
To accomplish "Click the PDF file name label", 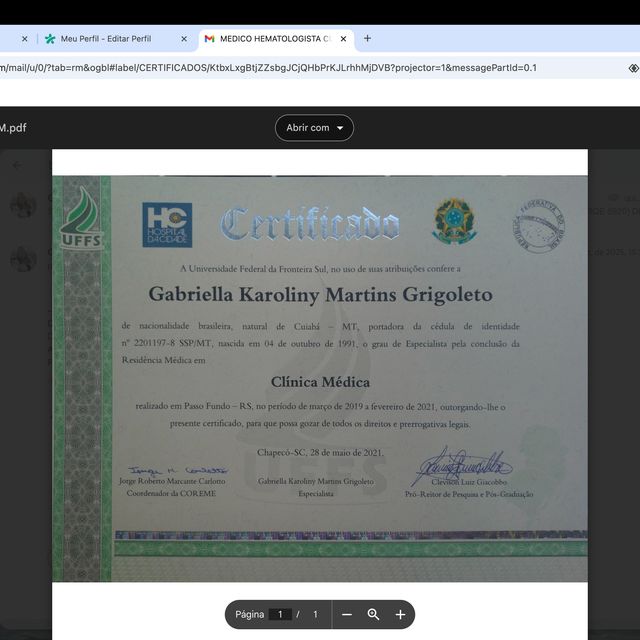I will tap(13, 128).
